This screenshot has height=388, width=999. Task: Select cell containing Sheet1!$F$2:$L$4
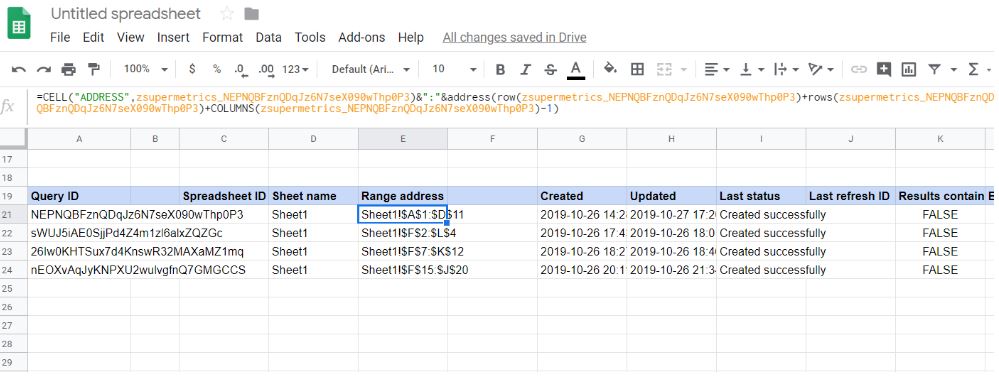click(403, 233)
